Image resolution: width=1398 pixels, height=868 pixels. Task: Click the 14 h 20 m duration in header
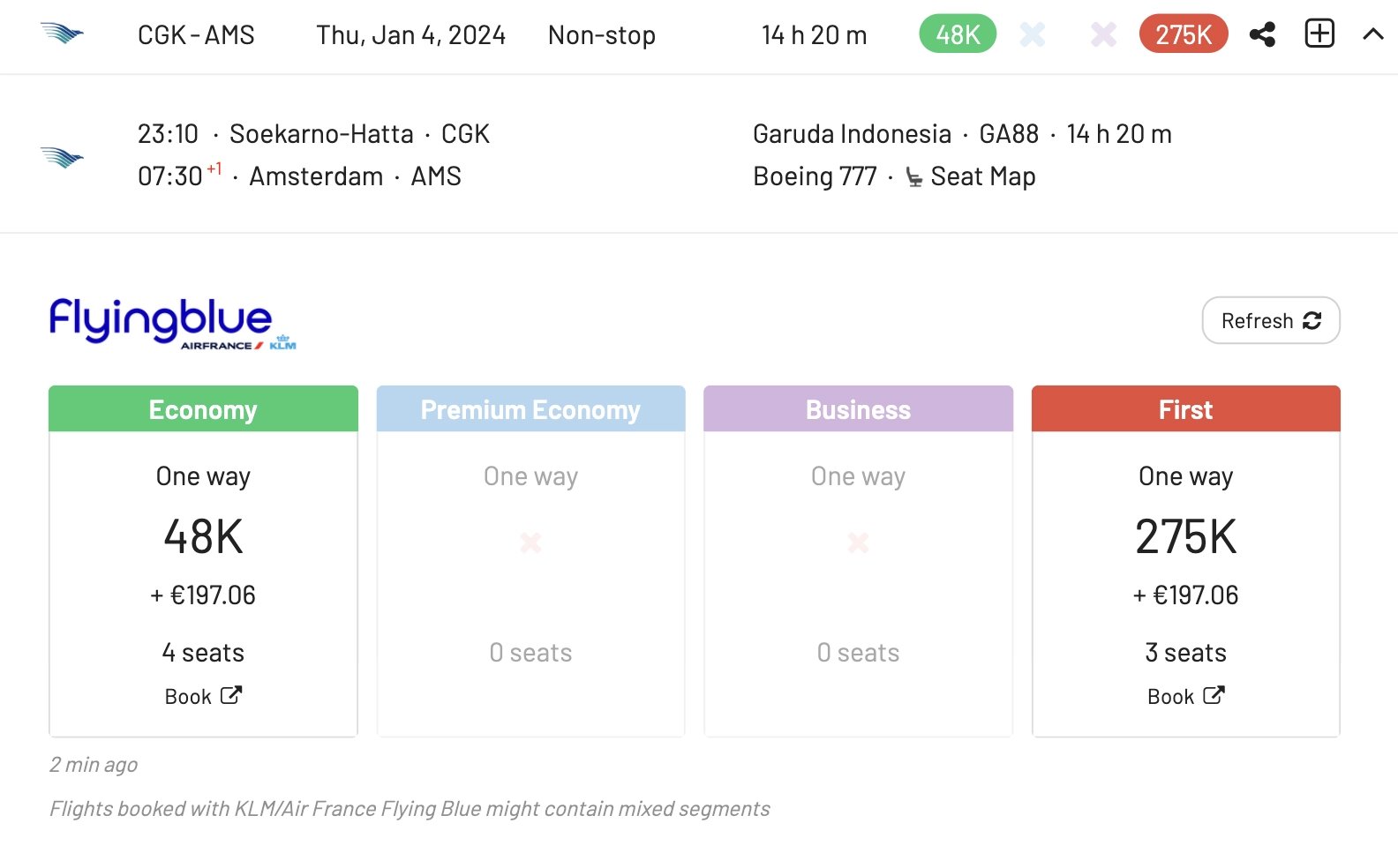814,35
